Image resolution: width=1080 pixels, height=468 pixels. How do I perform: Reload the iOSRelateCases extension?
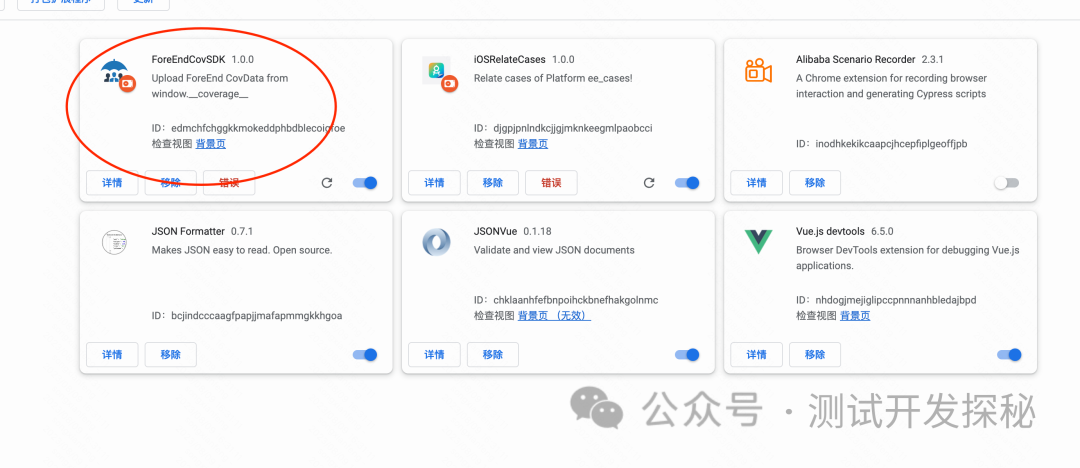pyautogui.click(x=649, y=183)
